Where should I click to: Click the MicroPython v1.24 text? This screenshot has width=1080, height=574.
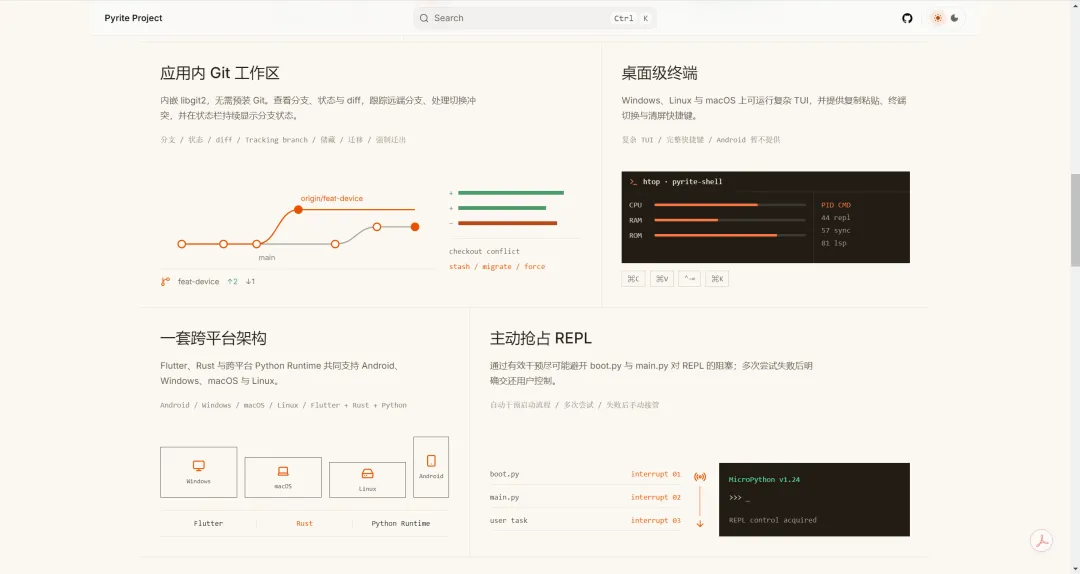[x=764, y=479]
